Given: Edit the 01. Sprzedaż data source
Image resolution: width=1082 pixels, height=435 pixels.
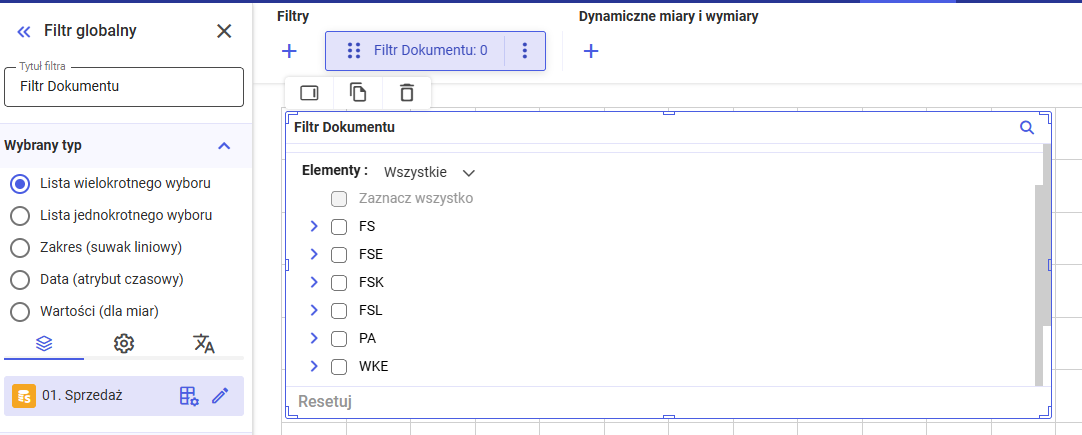Looking at the screenshot, I should click(x=220, y=396).
